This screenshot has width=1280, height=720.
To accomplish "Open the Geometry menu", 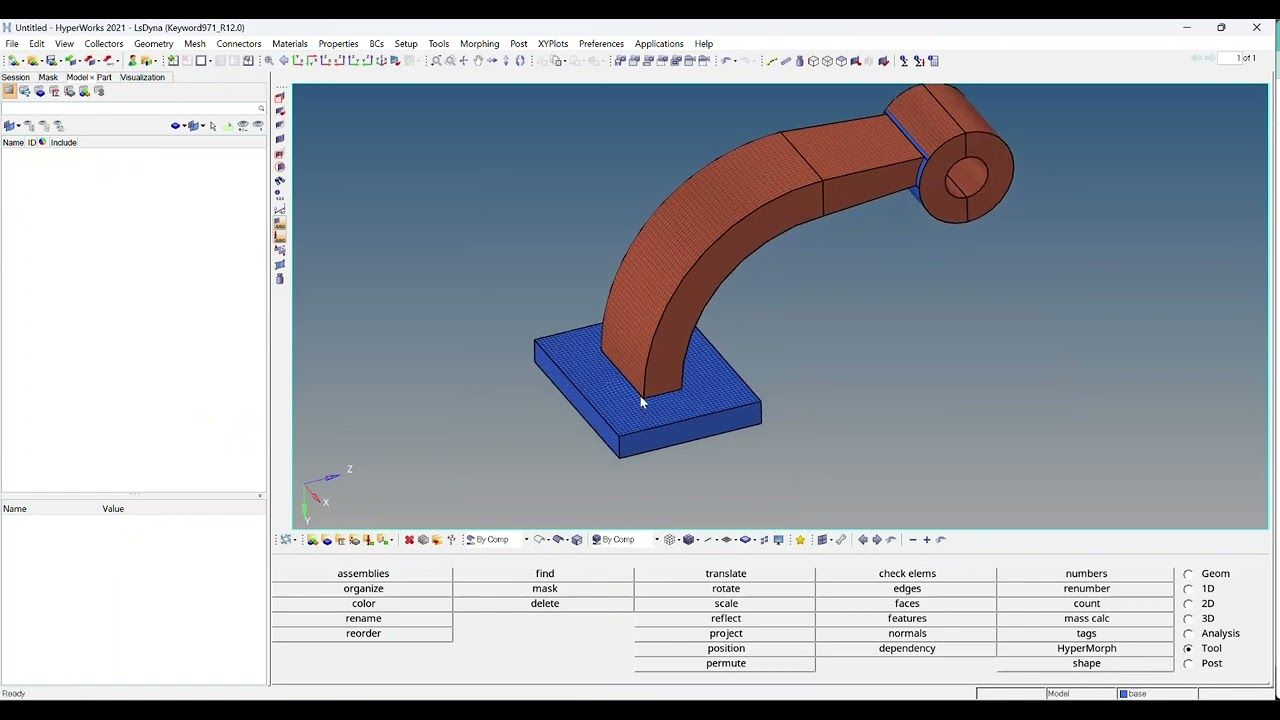I will (x=154, y=44).
